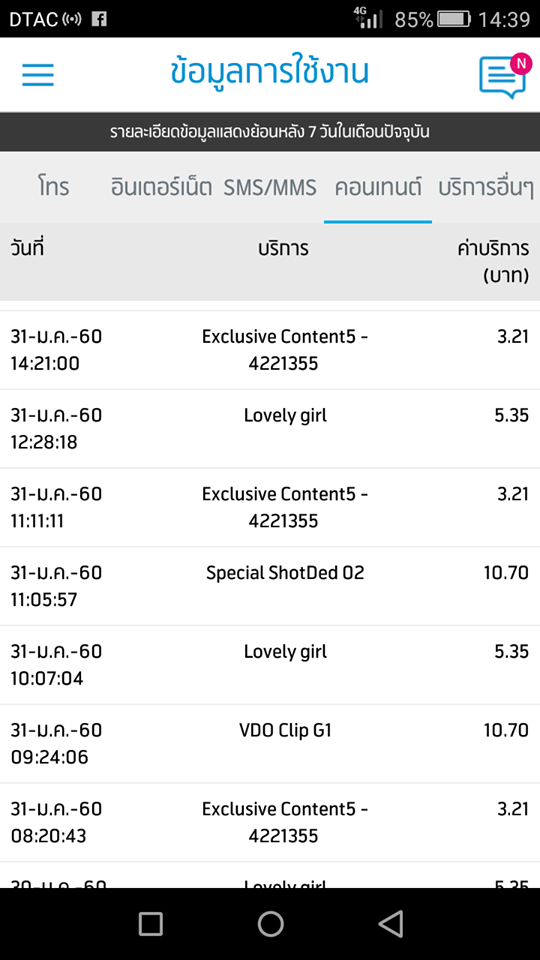Tap the Android back navigation button

[391, 923]
